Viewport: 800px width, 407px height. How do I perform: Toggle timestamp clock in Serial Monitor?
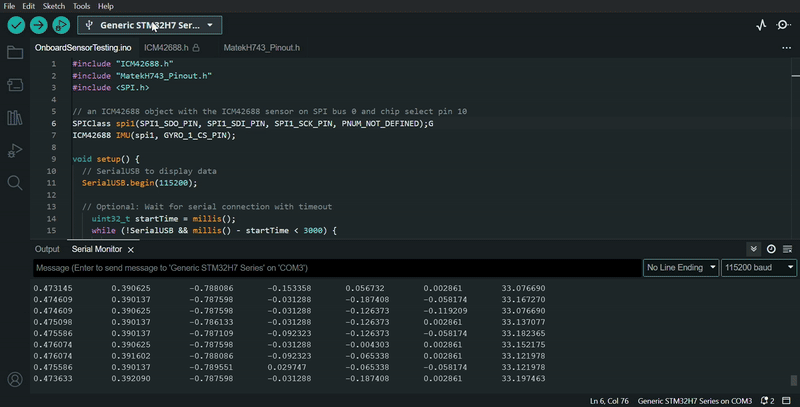pos(771,249)
